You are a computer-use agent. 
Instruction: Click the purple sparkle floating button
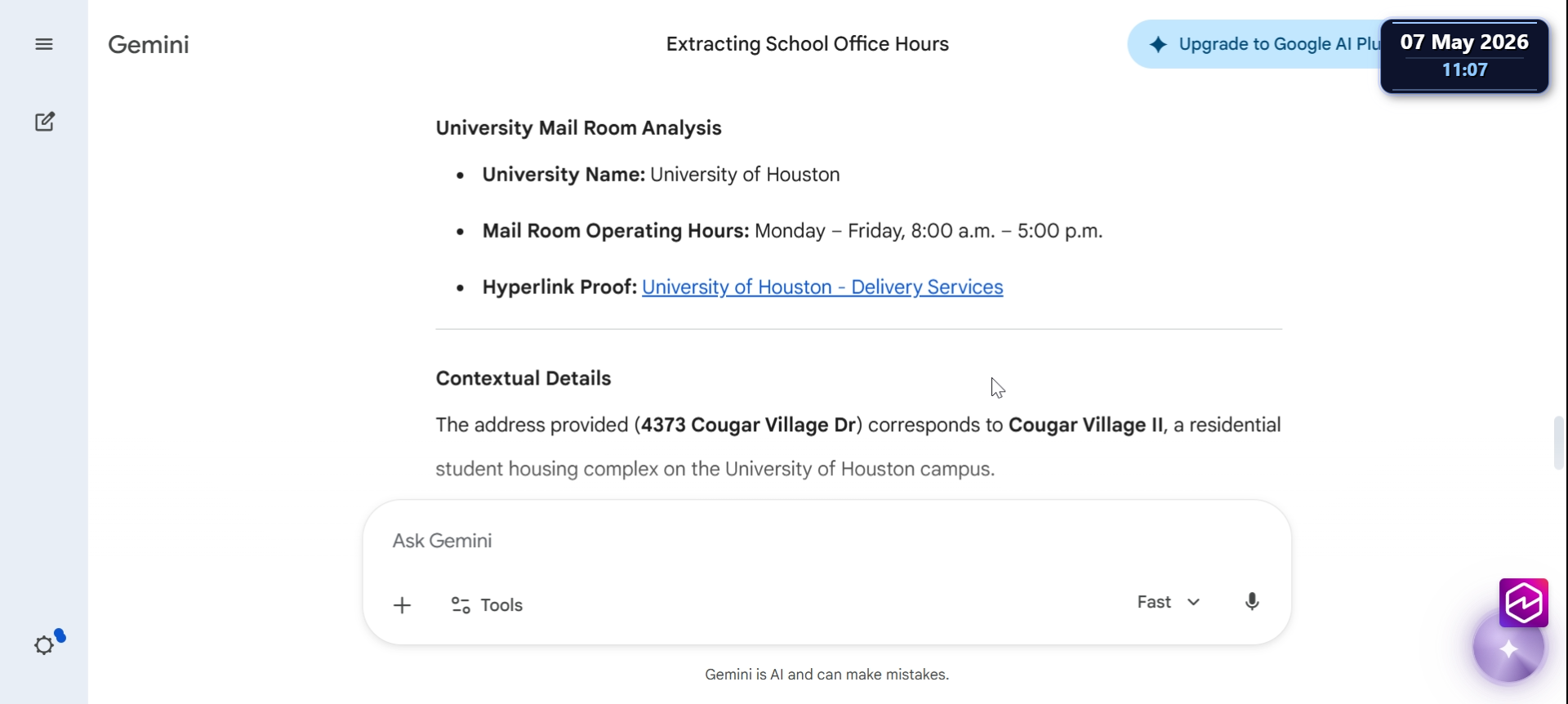pyautogui.click(x=1508, y=649)
